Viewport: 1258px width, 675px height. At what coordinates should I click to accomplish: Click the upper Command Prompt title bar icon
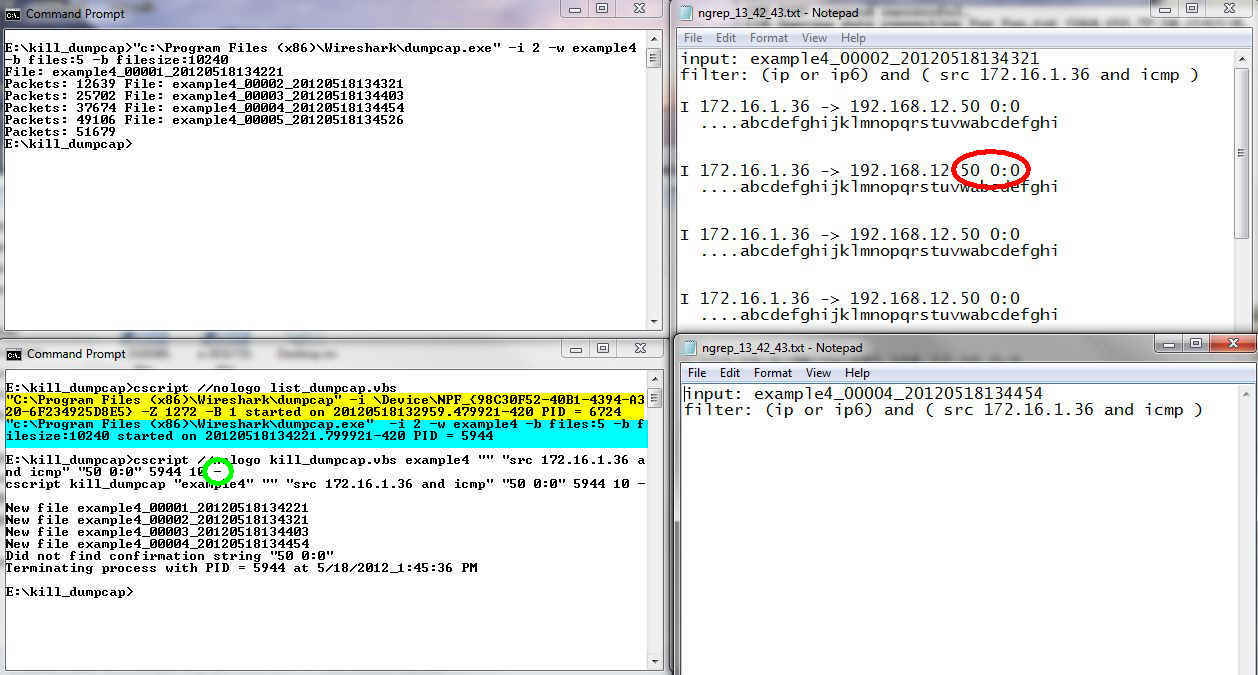[x=13, y=14]
